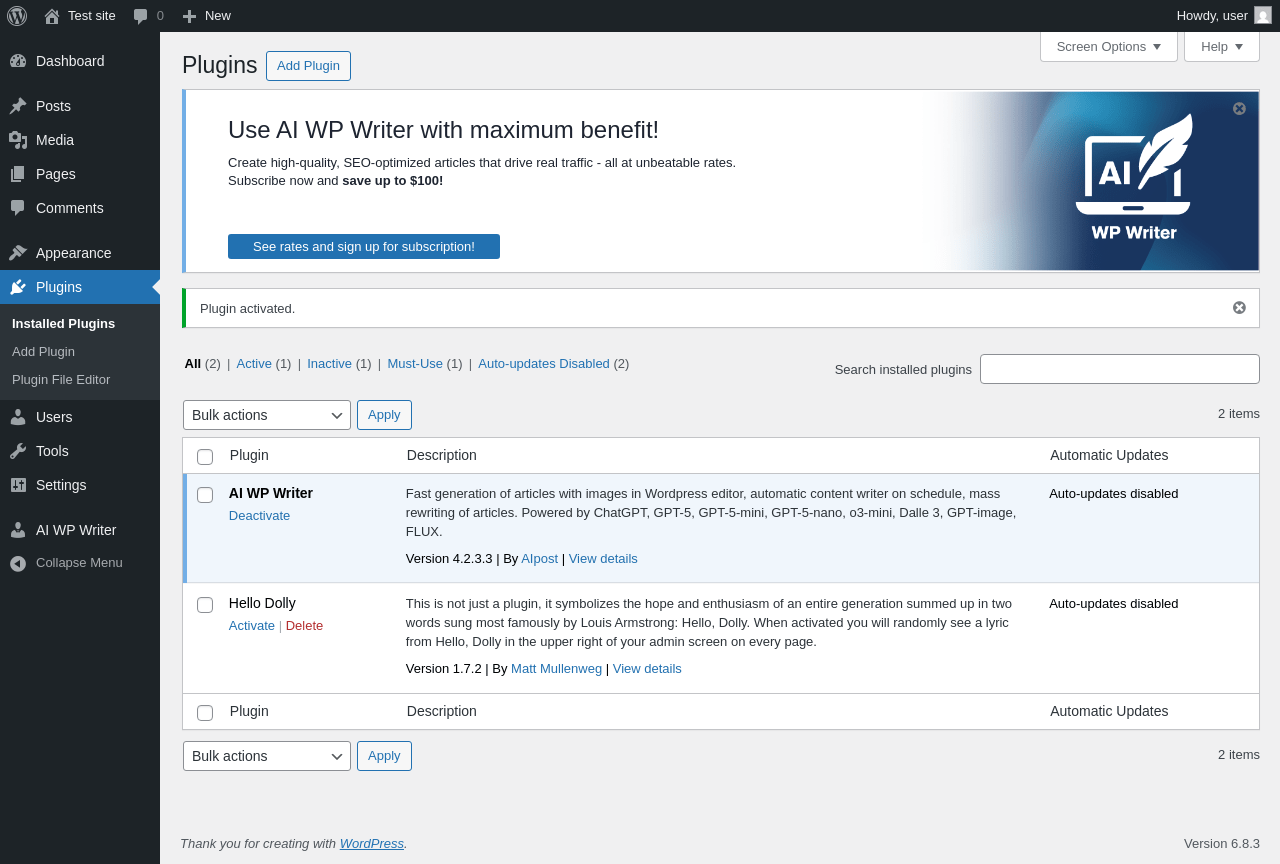
Task: Open the WordPress link in footer
Action: point(372,843)
